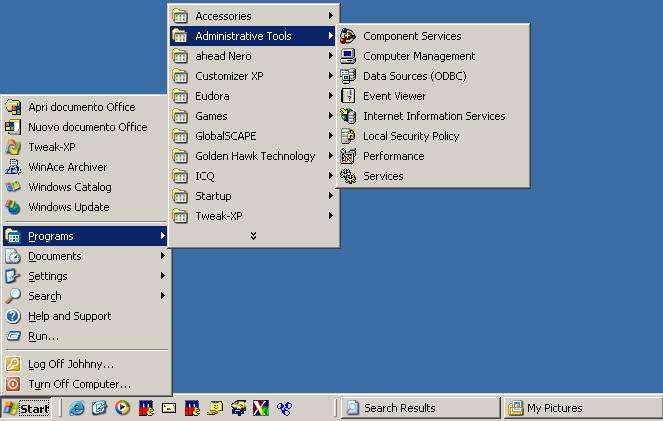Open the Programs menu item

click(85, 236)
